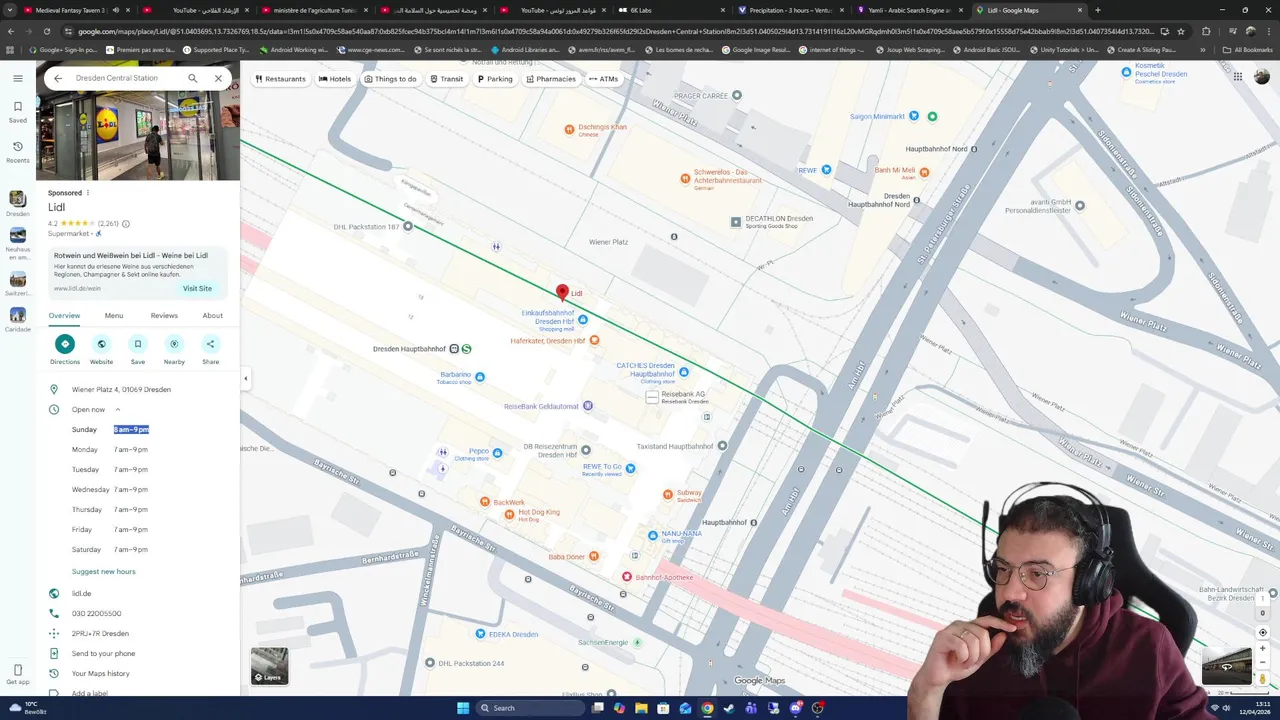The height and width of the screenshot is (720, 1280).
Task: Click the Decathlon Dresden map marker
Action: click(736, 221)
